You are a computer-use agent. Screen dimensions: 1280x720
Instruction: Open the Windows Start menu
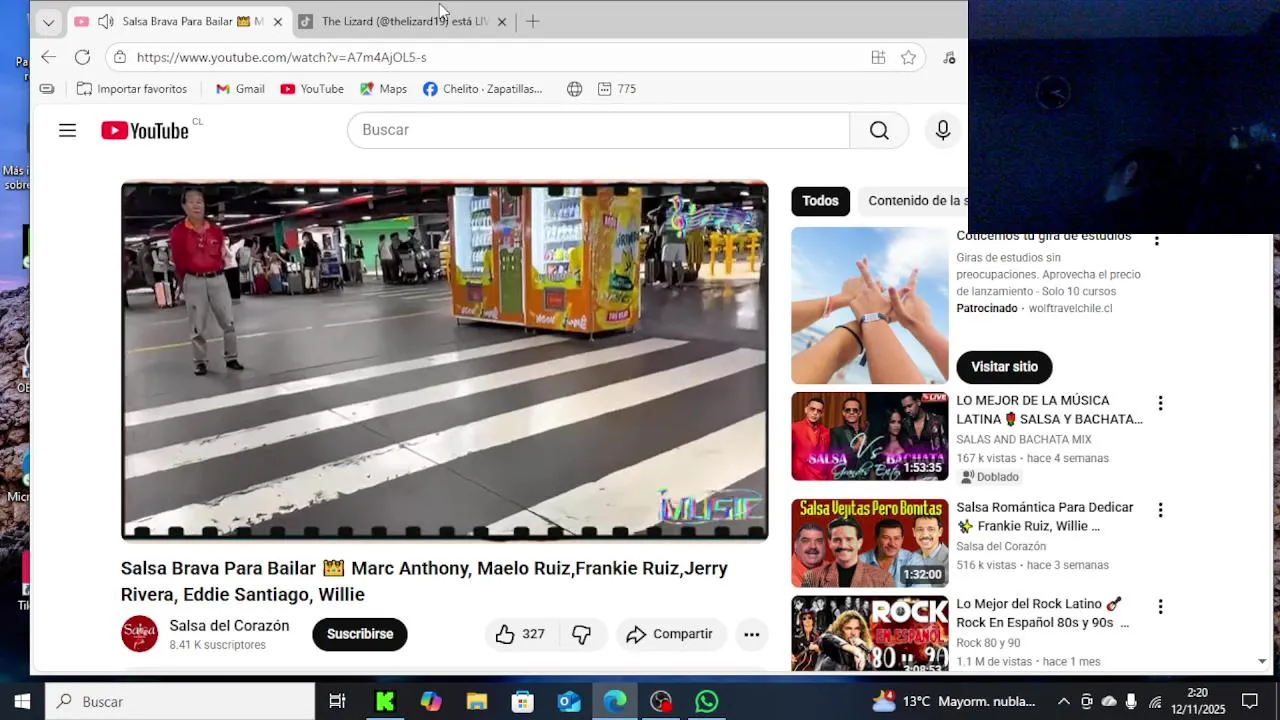[22, 702]
